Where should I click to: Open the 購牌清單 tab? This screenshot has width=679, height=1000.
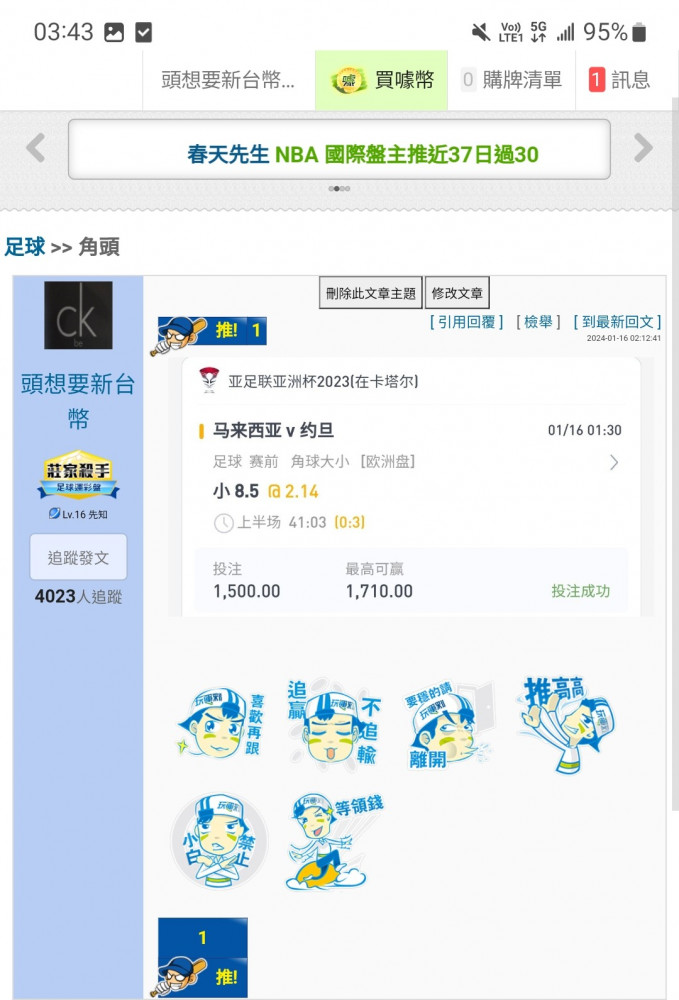[511, 80]
